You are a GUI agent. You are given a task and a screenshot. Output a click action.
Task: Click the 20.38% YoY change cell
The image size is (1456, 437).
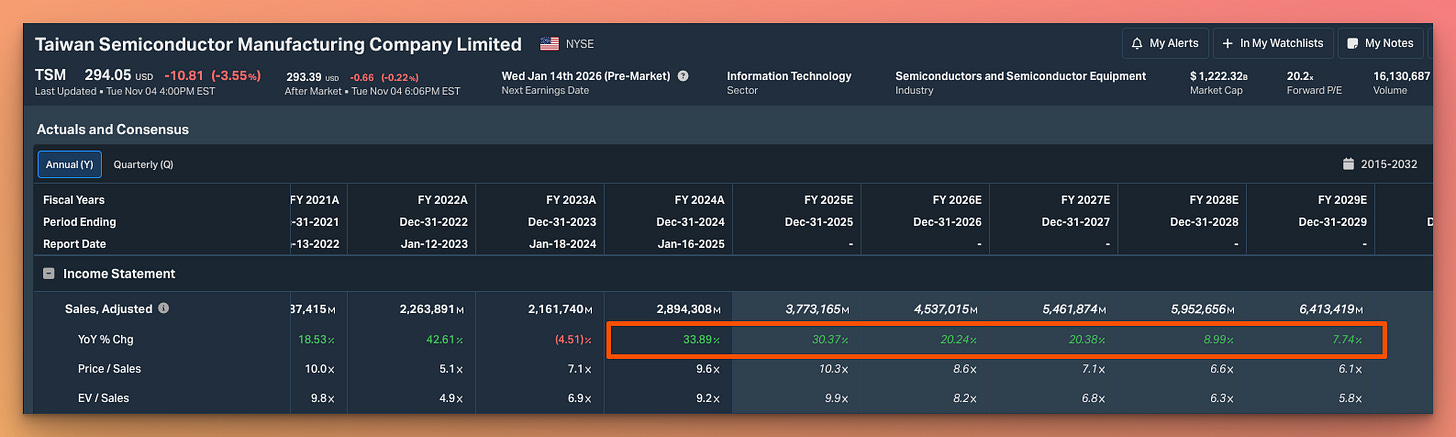[x=1087, y=339]
